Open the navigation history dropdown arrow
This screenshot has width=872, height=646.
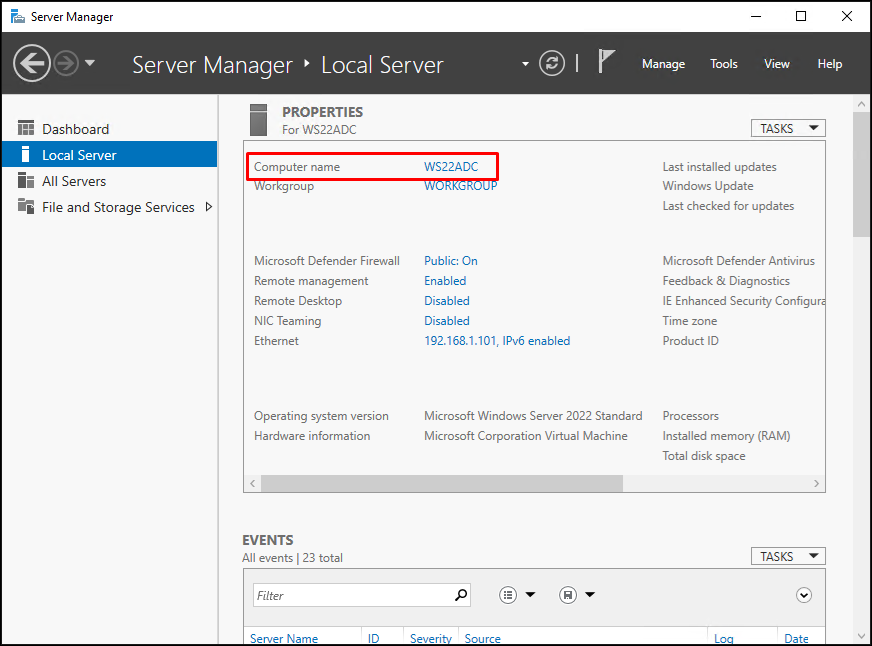90,63
